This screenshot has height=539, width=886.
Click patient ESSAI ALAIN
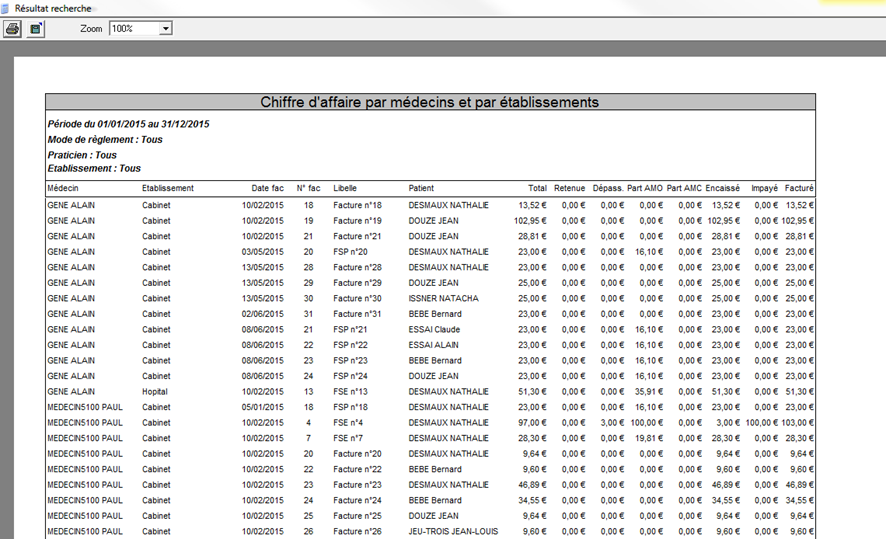point(433,345)
